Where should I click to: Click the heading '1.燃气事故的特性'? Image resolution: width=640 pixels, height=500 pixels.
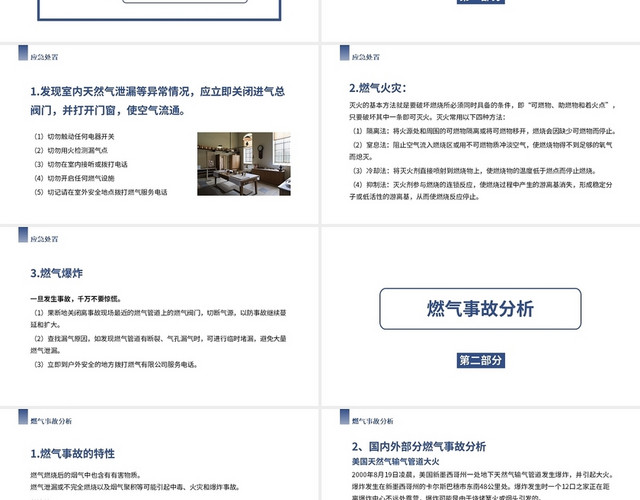pyautogui.click(x=73, y=453)
